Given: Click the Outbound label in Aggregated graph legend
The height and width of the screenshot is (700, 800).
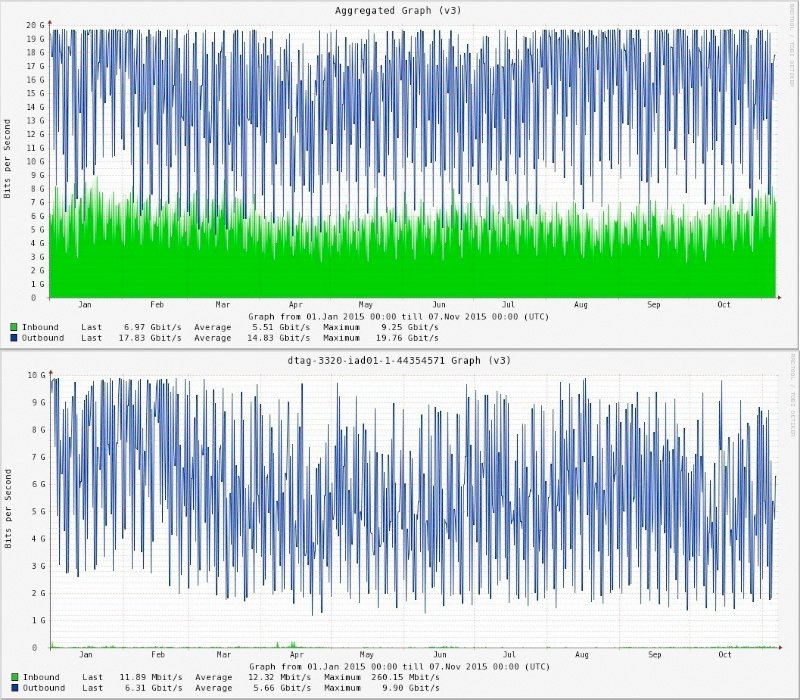Looking at the screenshot, I should [x=43, y=338].
